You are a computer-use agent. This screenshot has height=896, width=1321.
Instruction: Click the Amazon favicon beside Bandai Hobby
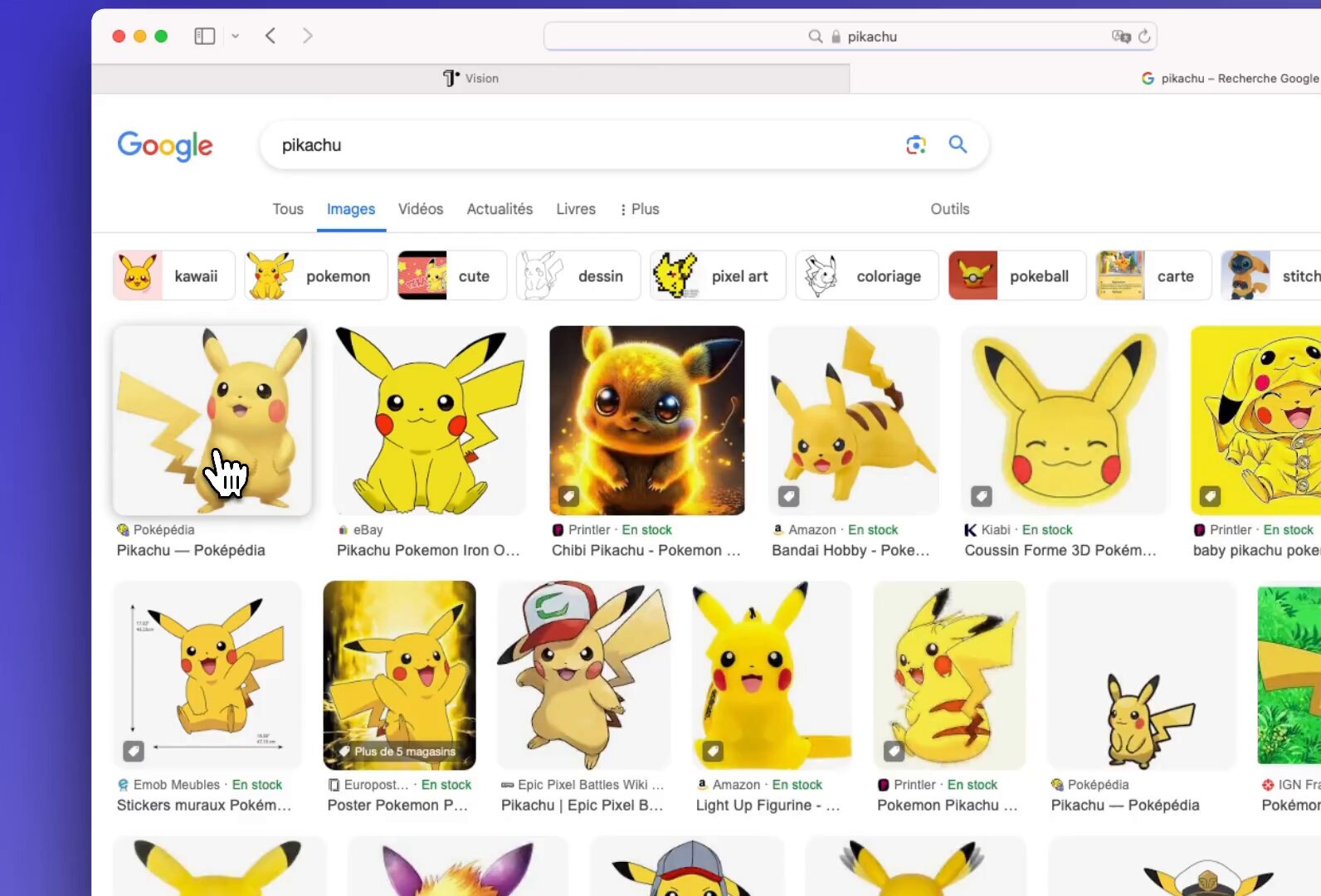pos(777,530)
